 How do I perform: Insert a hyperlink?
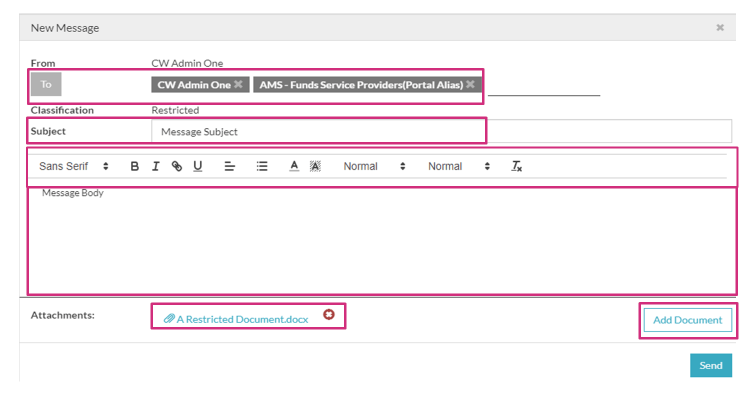[176, 166]
